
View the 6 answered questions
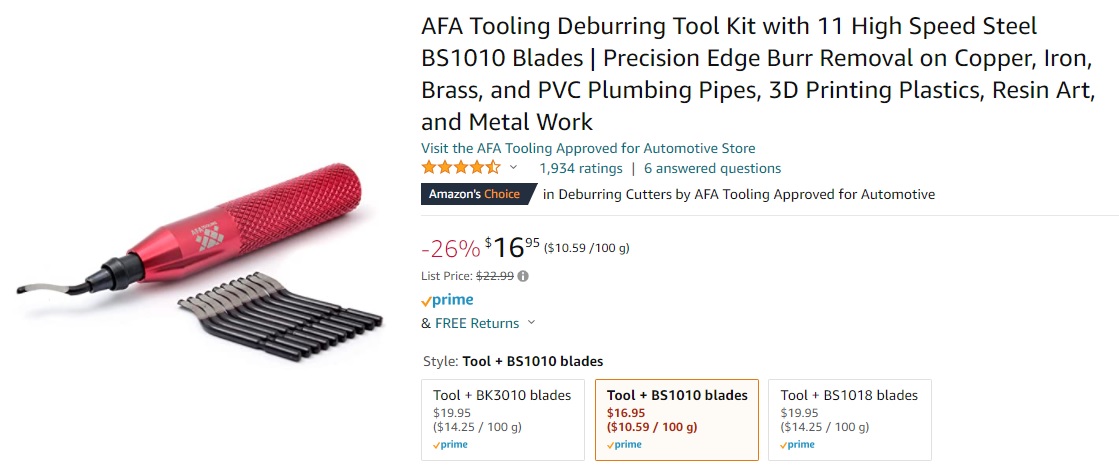coord(712,168)
